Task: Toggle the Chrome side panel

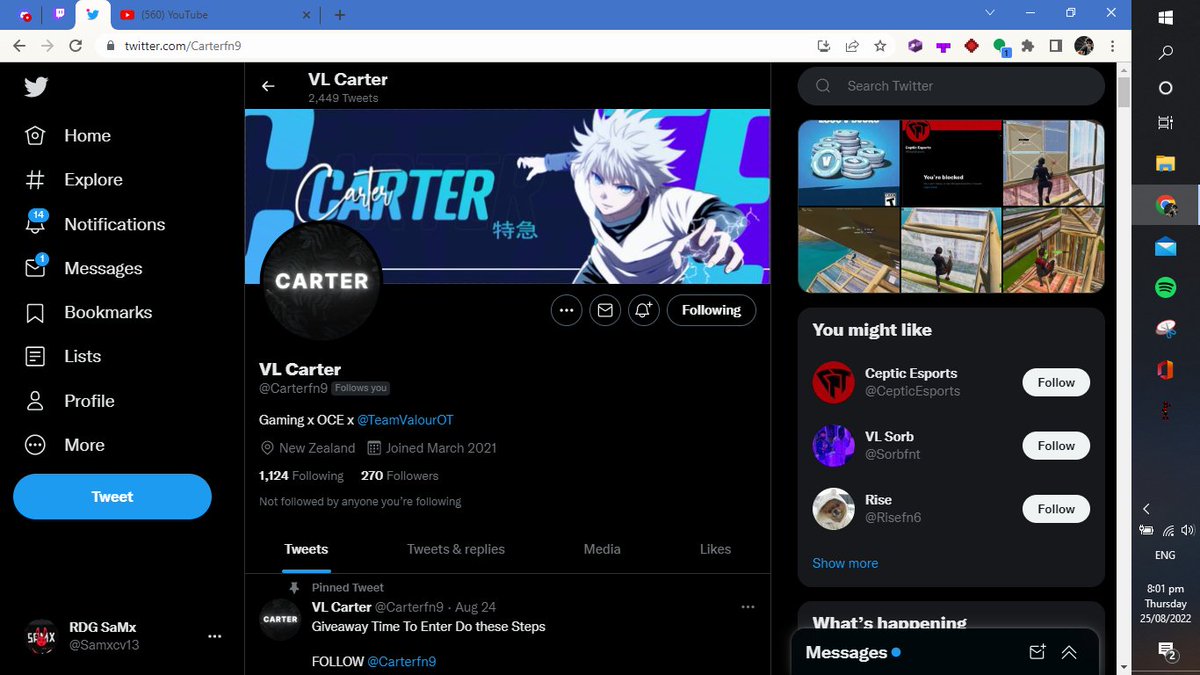Action: point(1055,46)
